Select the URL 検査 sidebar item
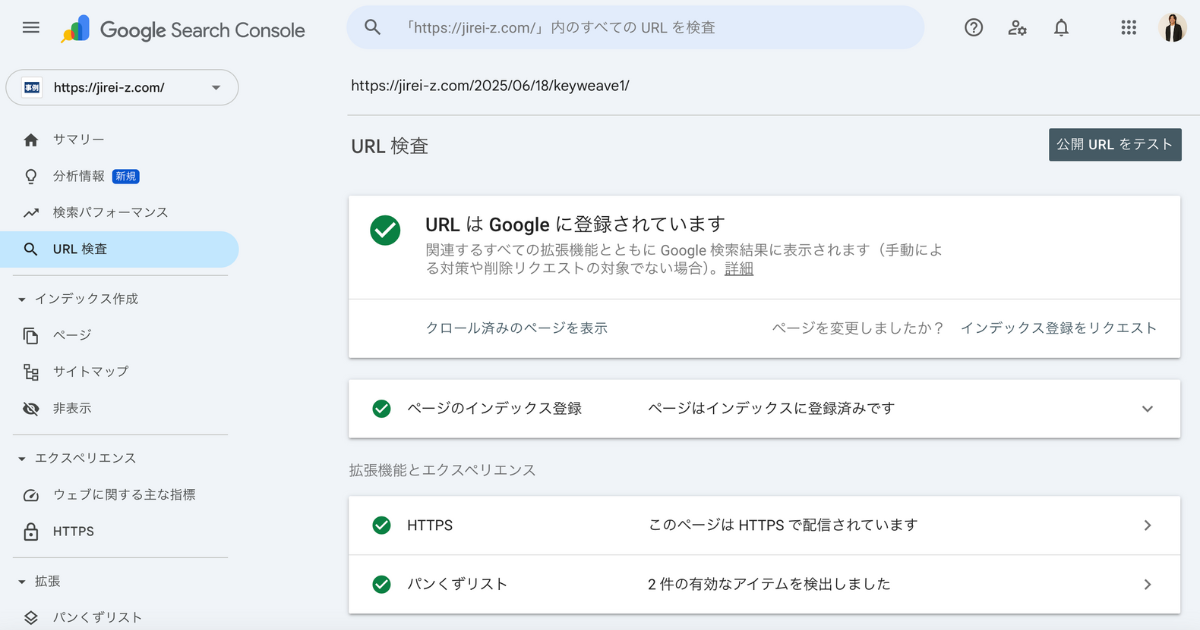1200x630 pixels. click(120, 249)
